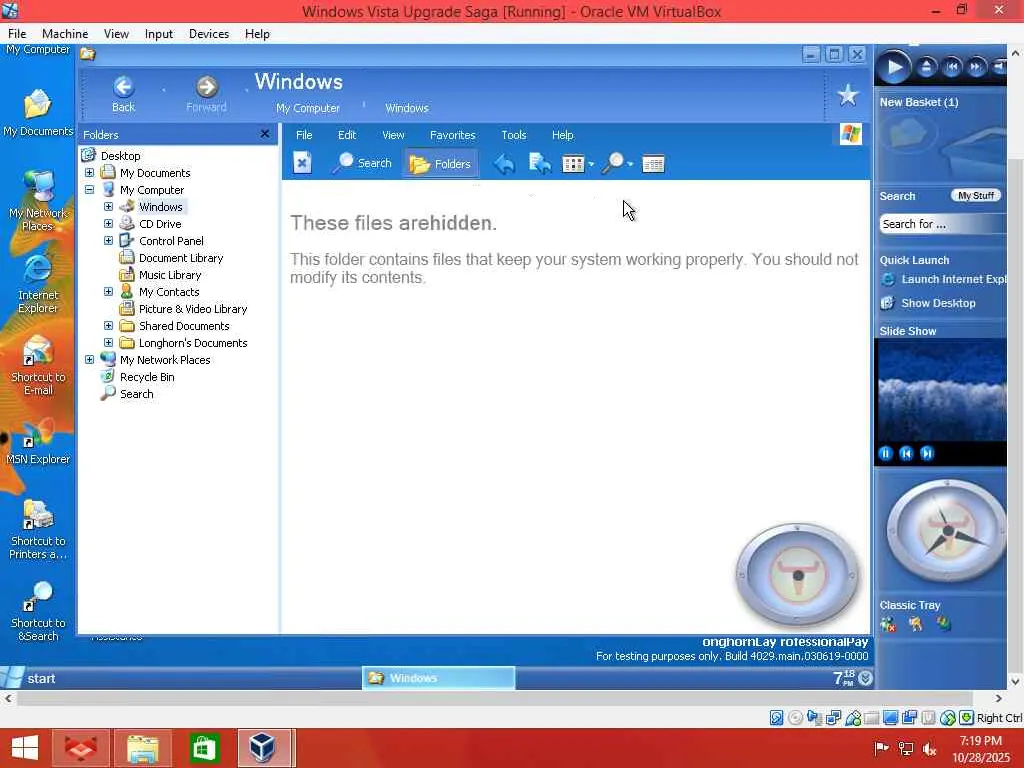Select Music Library in the tree
This screenshot has height=768, width=1024.
[x=170, y=275]
